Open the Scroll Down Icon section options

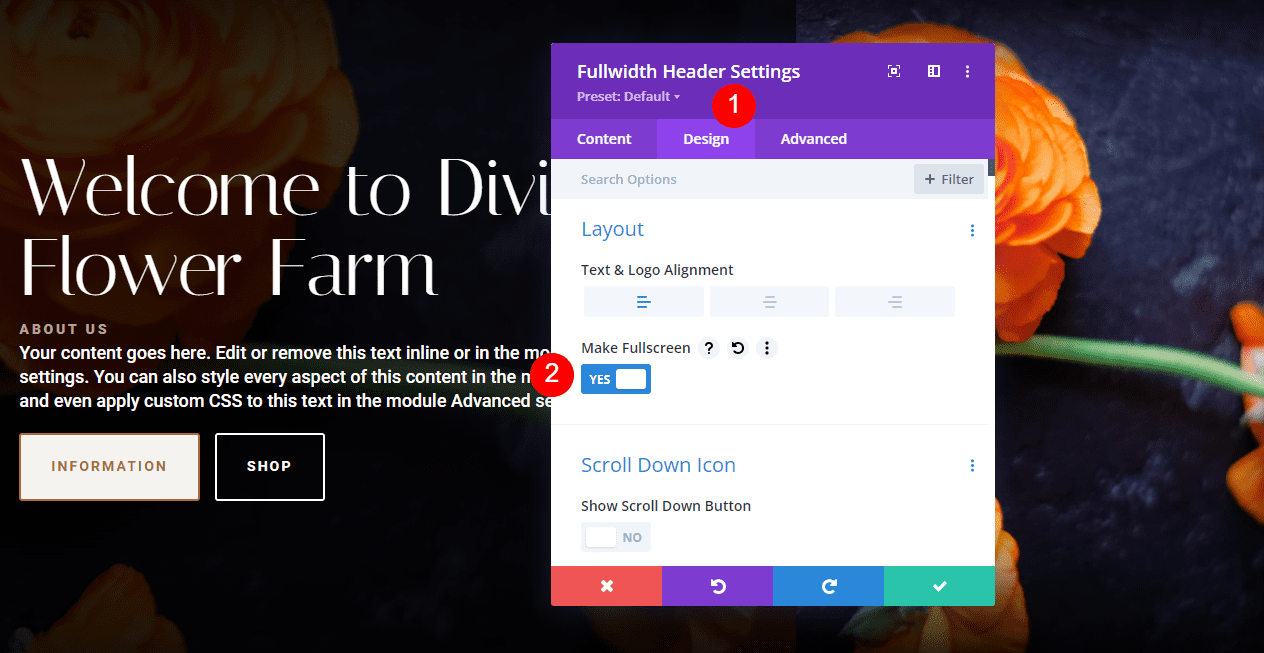tap(972, 465)
